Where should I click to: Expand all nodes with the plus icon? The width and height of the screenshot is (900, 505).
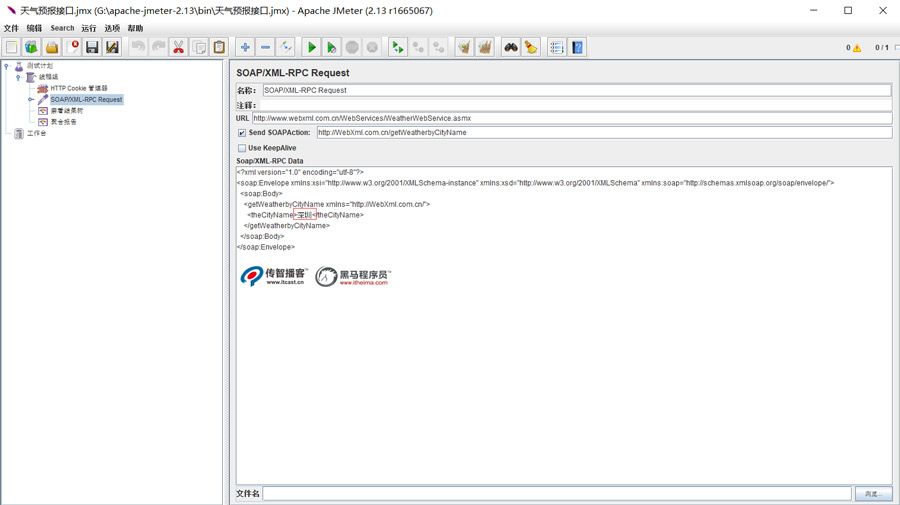point(245,48)
